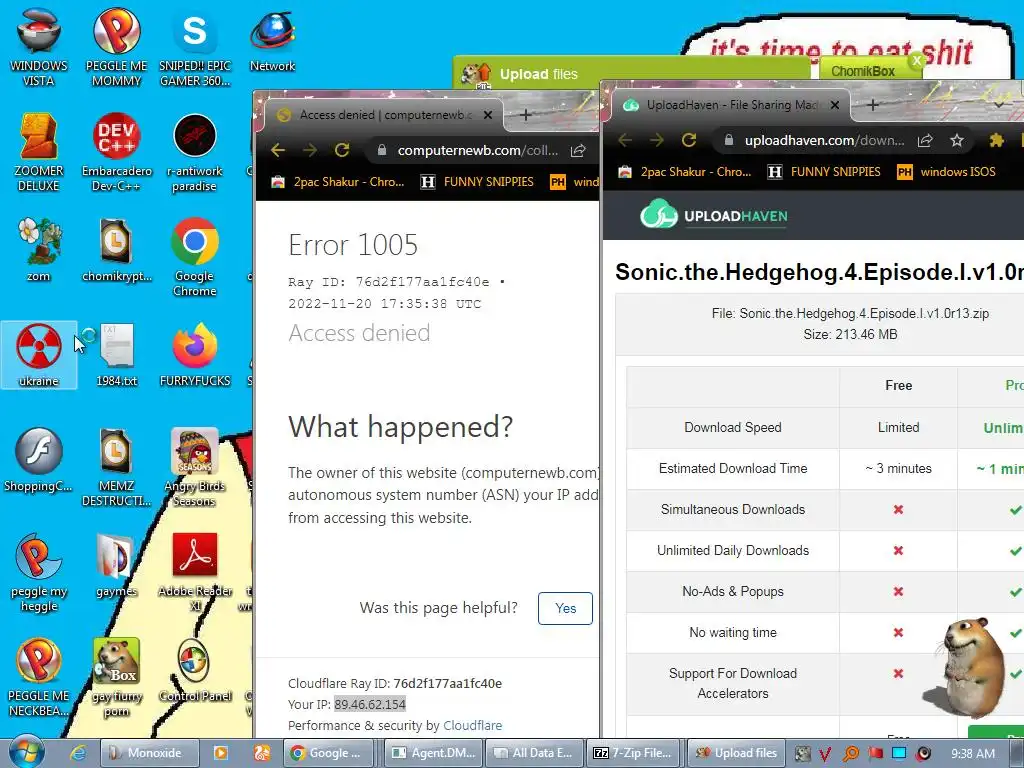Switch to Google Chrome taskbar button

330,753
